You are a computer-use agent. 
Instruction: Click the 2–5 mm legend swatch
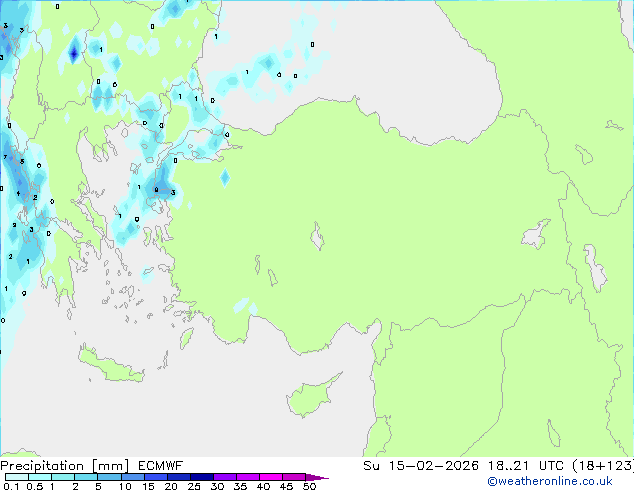tap(86, 477)
